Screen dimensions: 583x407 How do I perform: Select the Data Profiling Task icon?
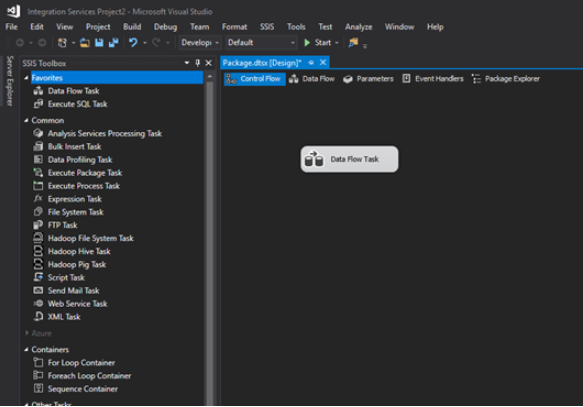click(x=38, y=159)
